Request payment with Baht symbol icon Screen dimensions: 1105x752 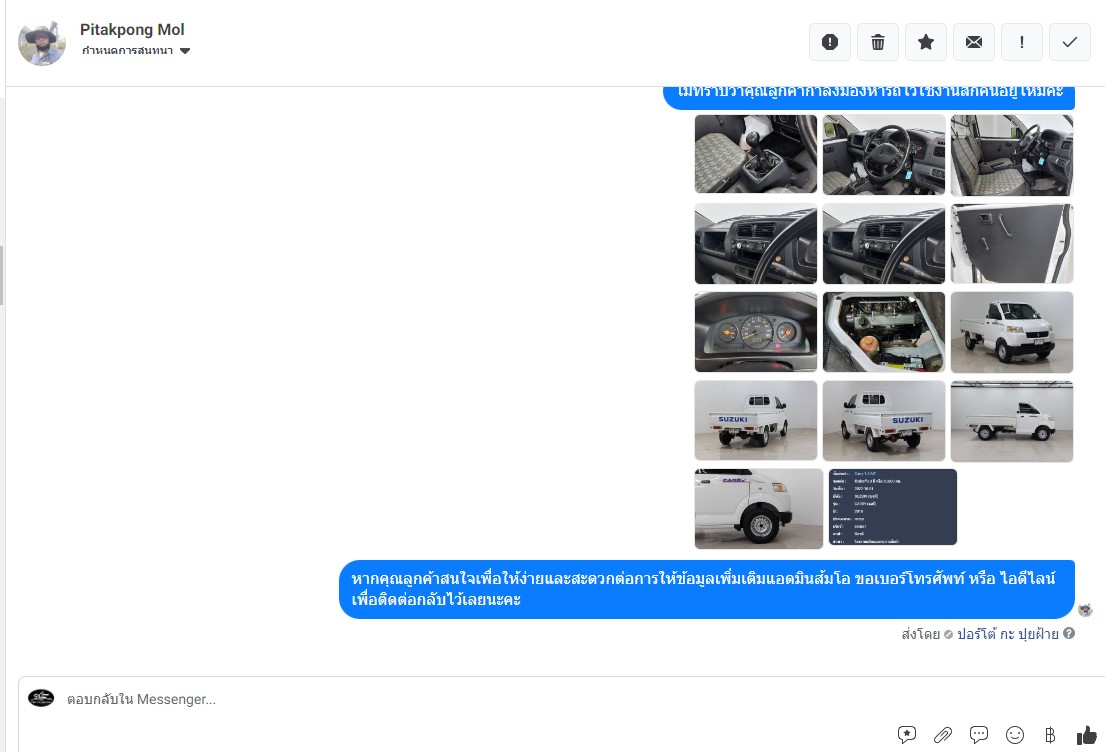pyautogui.click(x=1050, y=735)
